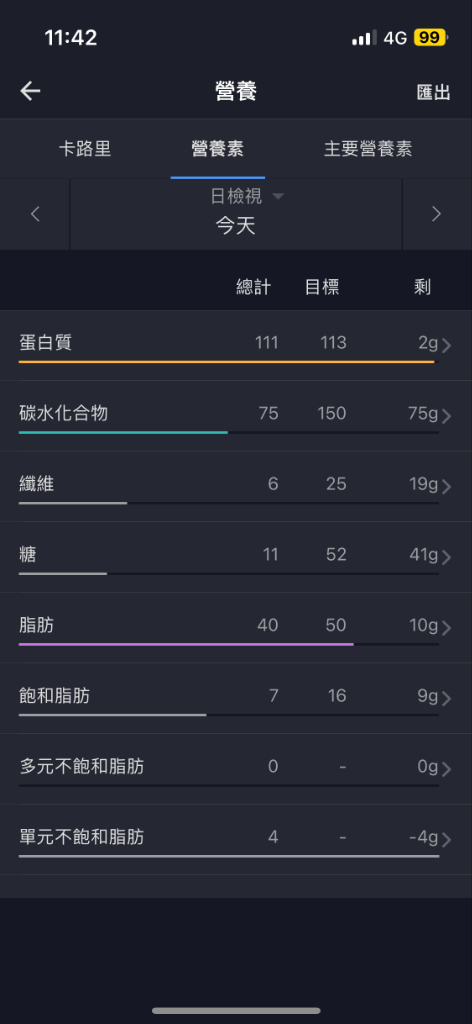Screen dimensions: 472x1024
Task: Tap the 匯出 export button
Action: [x=433, y=93]
